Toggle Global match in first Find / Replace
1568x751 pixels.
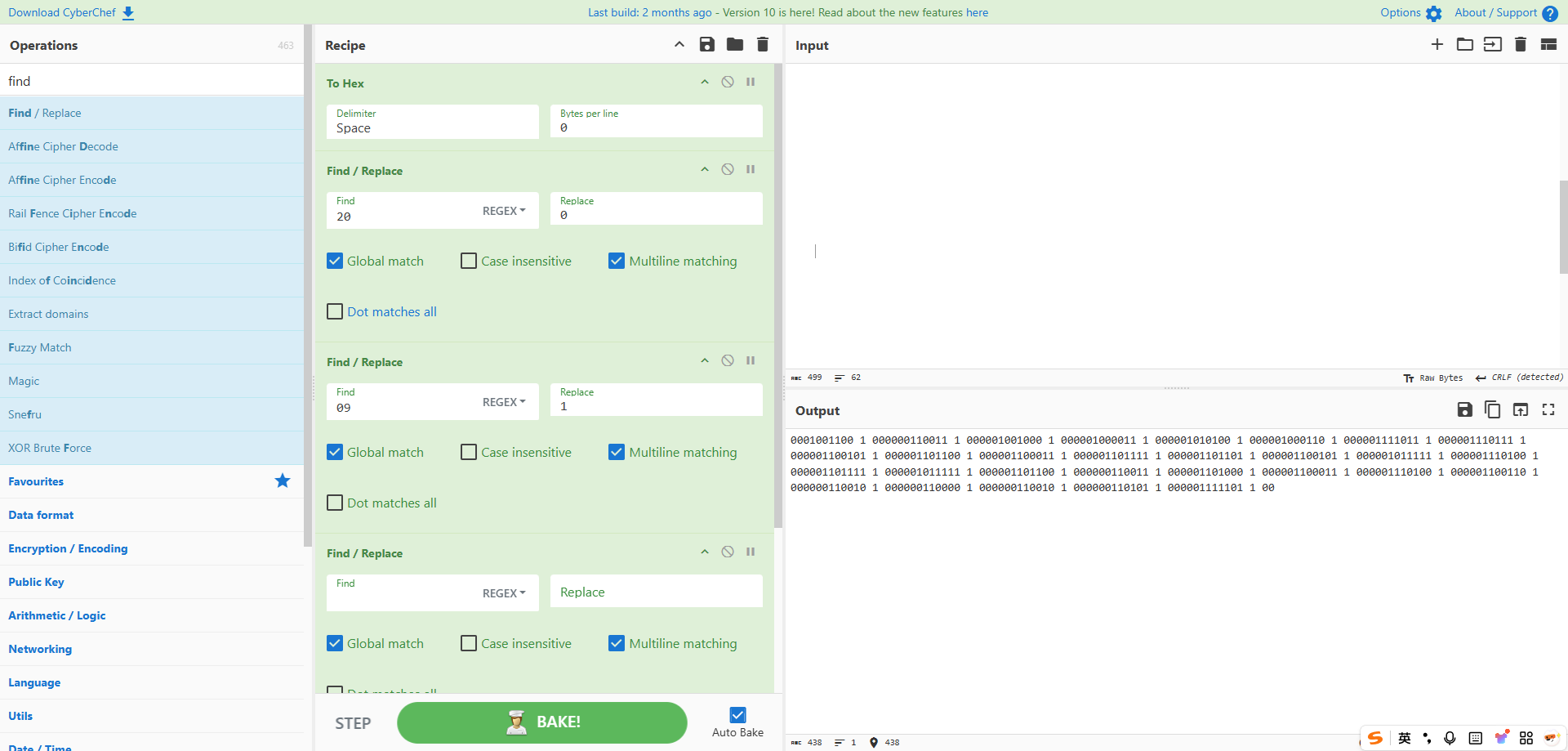(335, 262)
